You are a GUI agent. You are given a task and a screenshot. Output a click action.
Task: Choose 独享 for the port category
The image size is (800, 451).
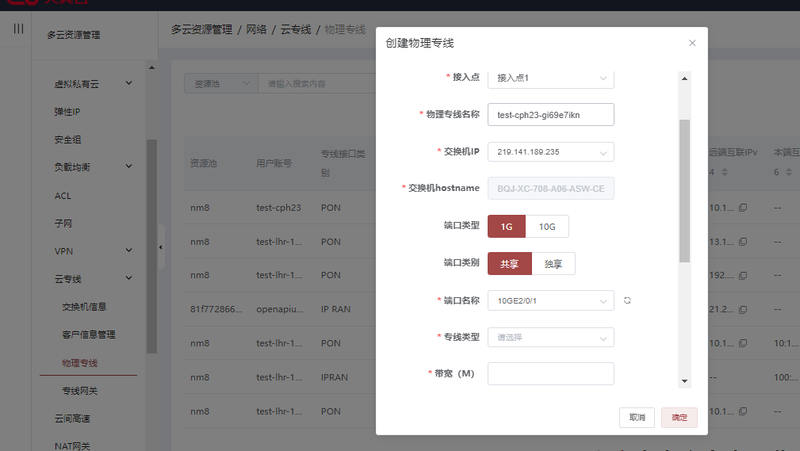point(553,263)
